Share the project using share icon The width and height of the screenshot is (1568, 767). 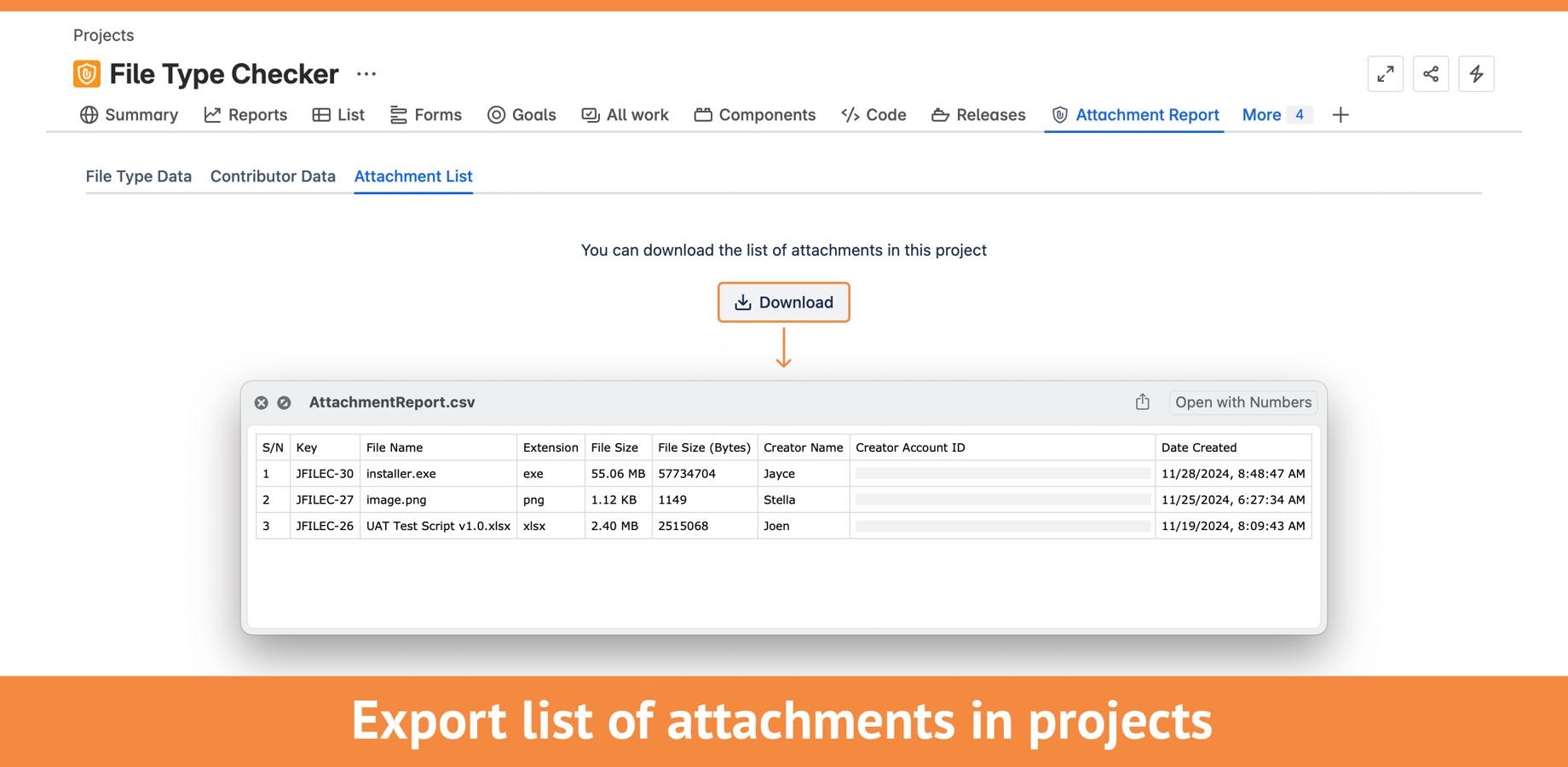click(1431, 74)
